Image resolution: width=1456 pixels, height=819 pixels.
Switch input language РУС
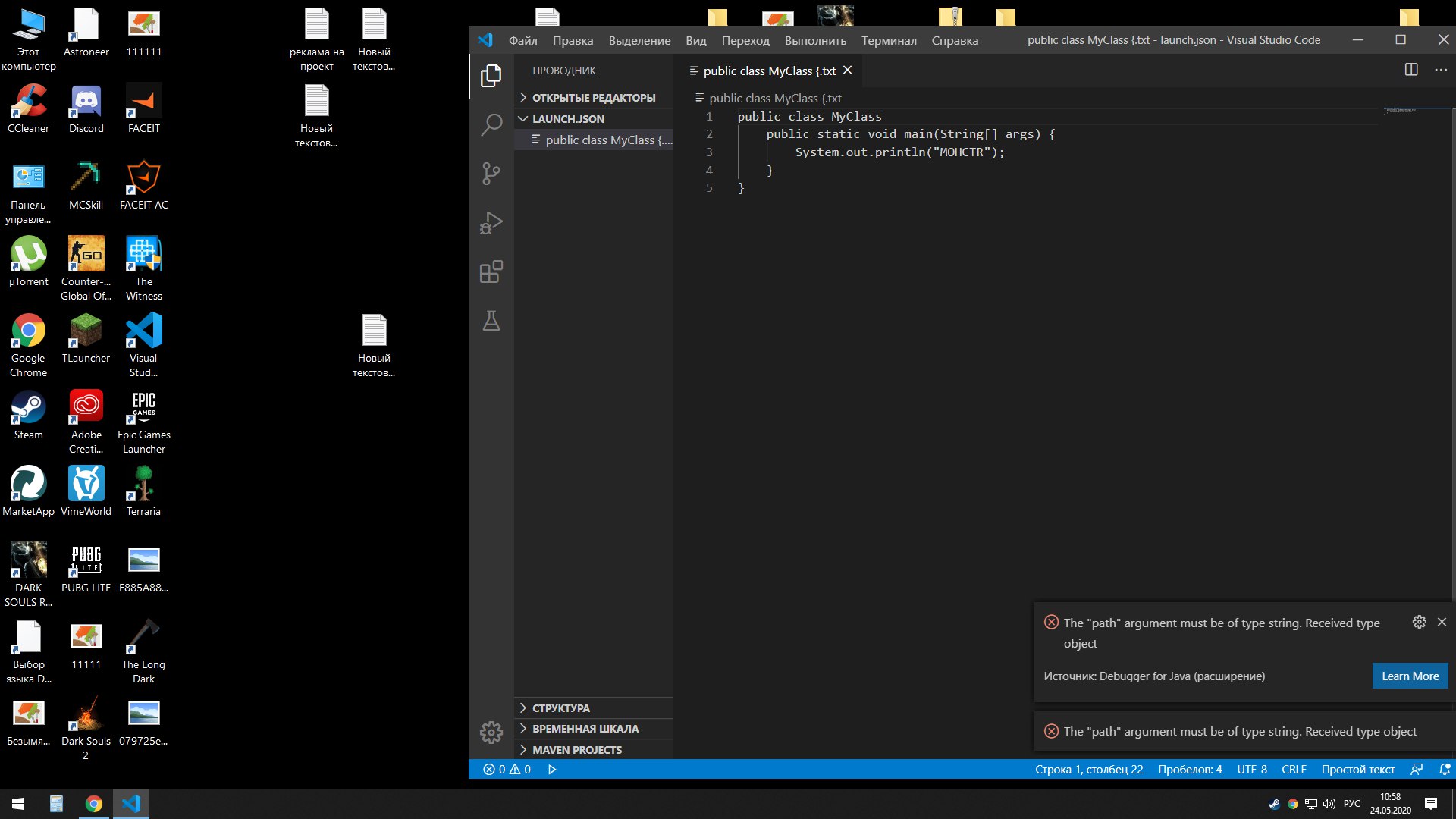point(1352,804)
